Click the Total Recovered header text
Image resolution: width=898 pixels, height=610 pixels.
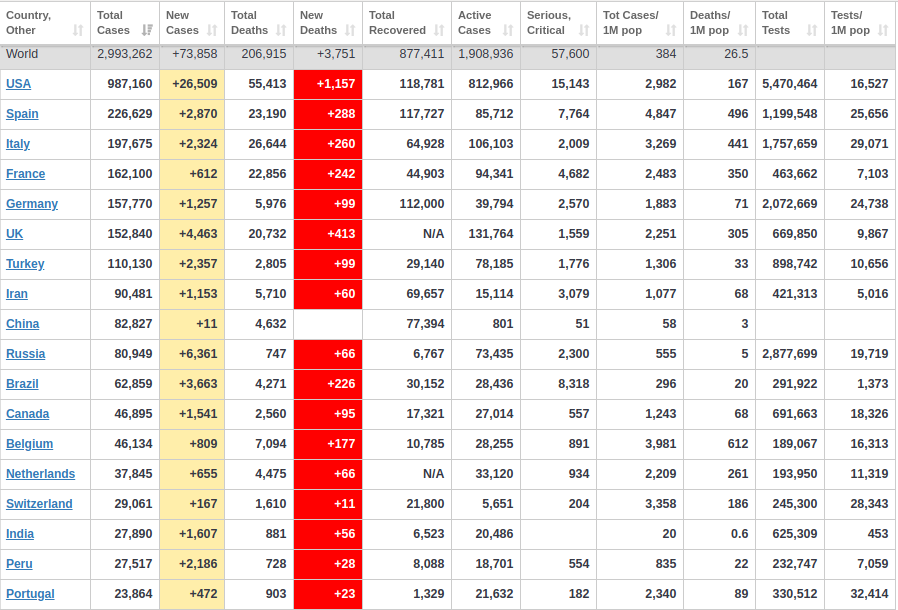(397, 23)
